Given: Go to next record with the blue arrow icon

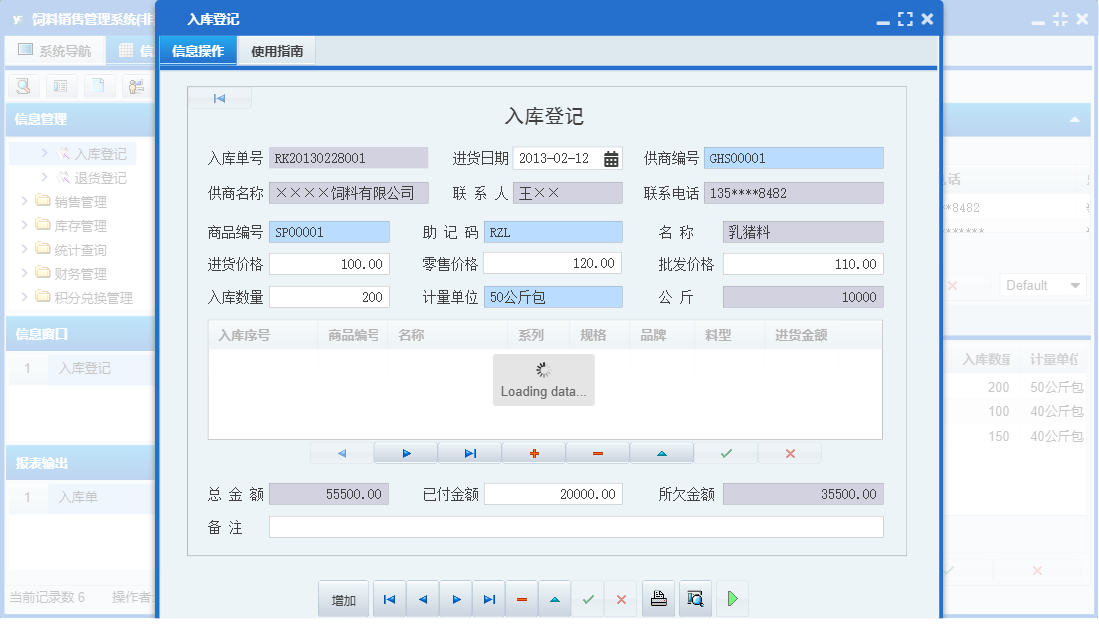Looking at the screenshot, I should 455,598.
